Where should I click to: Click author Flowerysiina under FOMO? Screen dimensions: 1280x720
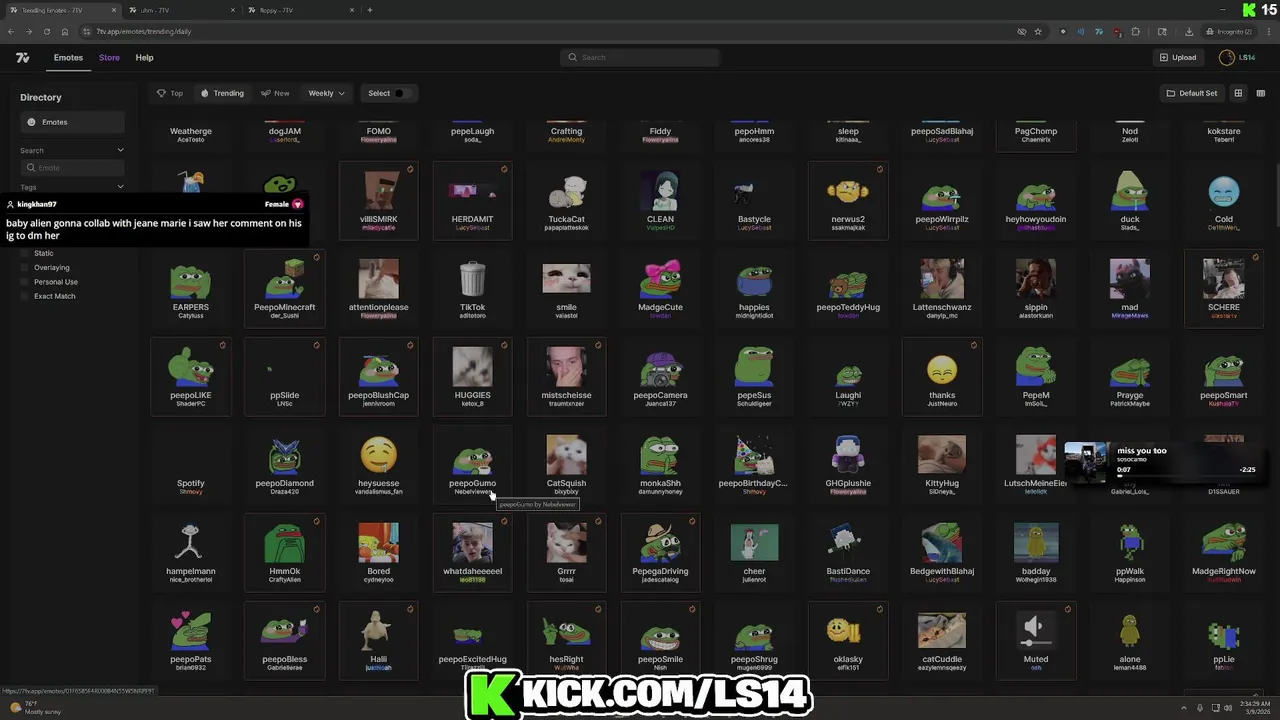click(378, 140)
